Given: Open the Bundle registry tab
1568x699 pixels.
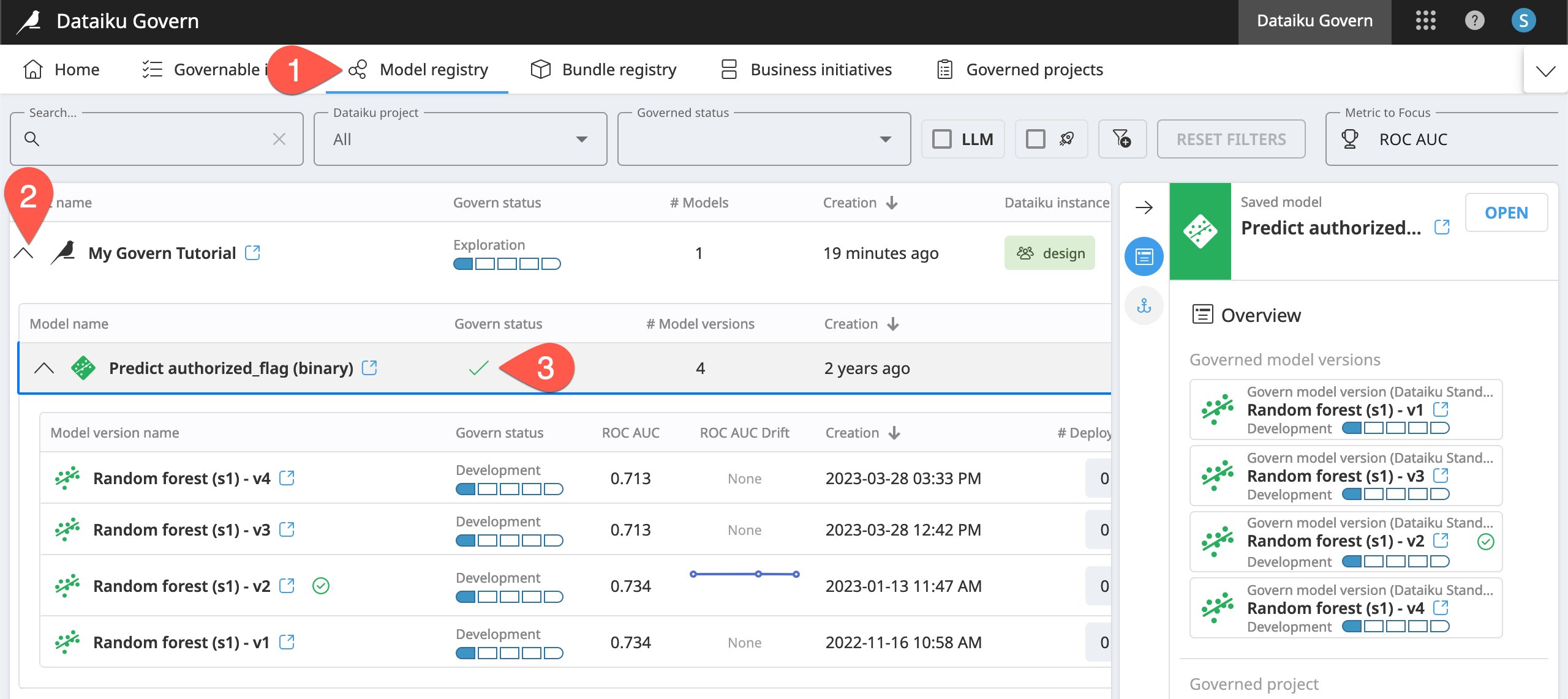Looking at the screenshot, I should [603, 69].
